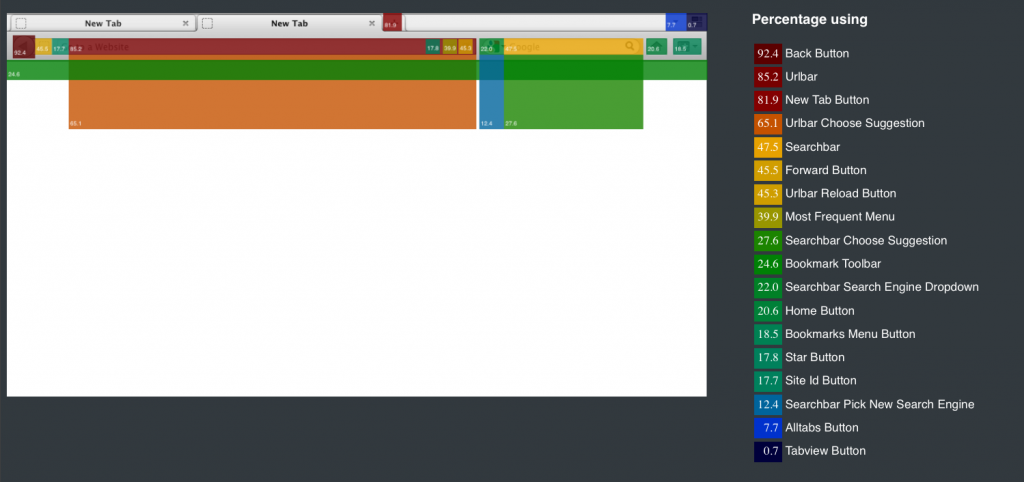Click the 'Searchbar Search Engine Dropdown' legend label
1024x482 pixels.
click(882, 287)
